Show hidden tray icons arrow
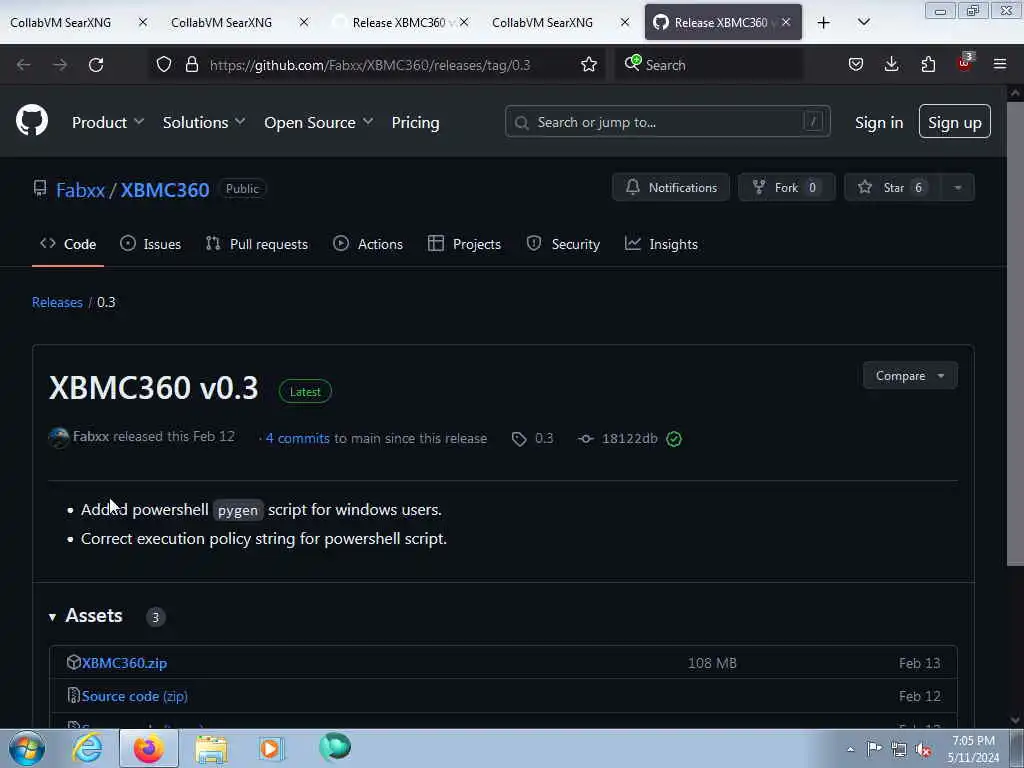Viewport: 1024px width, 768px height. pyautogui.click(x=850, y=749)
